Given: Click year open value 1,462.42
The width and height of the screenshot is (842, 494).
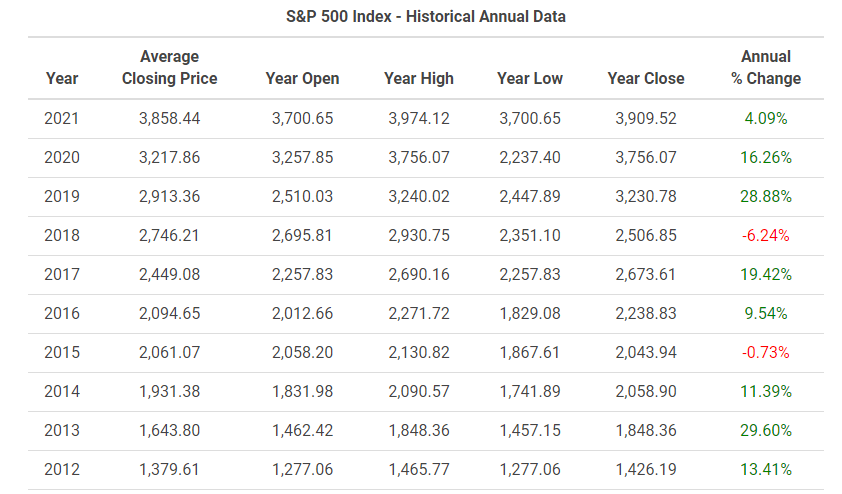Looking at the screenshot, I should tap(302, 431).
